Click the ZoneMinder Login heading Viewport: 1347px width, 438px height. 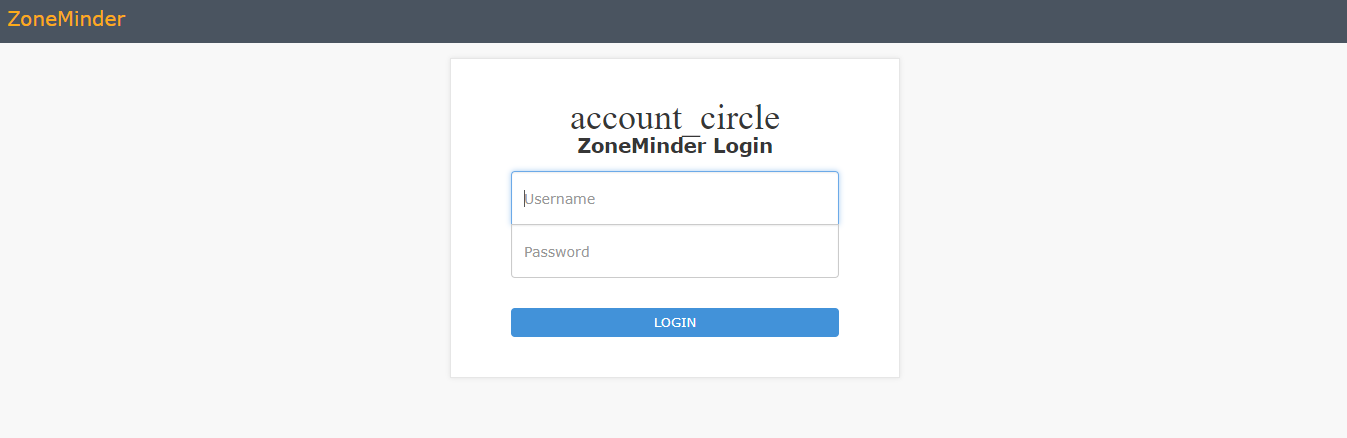point(675,146)
